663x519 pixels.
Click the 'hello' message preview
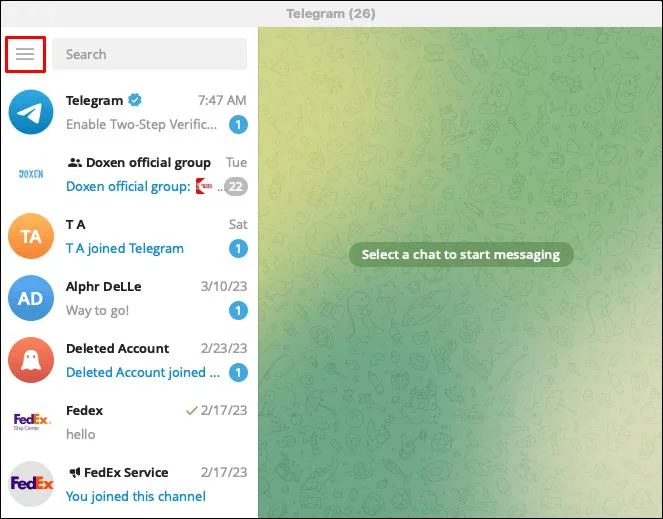point(81,434)
